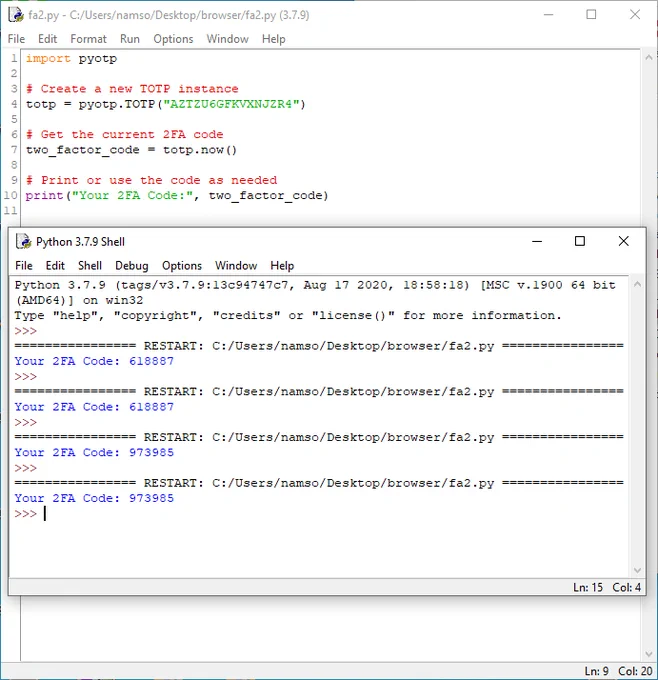Close the Python 3.7.9 Shell window

coord(623,241)
